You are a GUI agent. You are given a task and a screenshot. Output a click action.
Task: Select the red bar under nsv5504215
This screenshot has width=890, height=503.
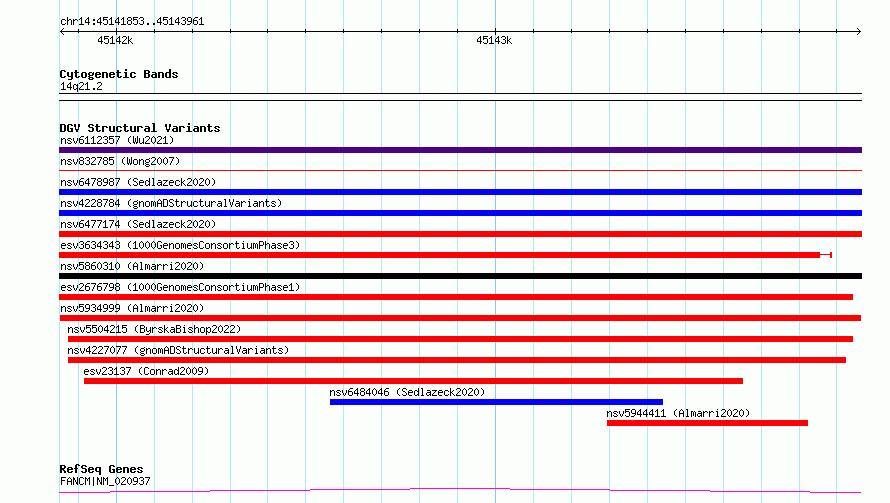pyautogui.click(x=460, y=339)
